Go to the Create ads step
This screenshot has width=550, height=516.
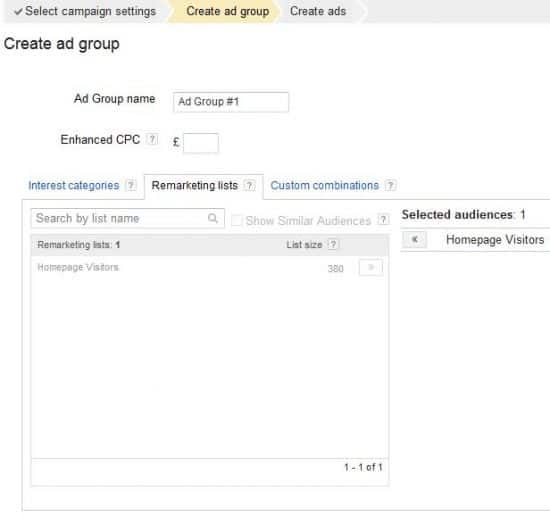click(x=318, y=11)
